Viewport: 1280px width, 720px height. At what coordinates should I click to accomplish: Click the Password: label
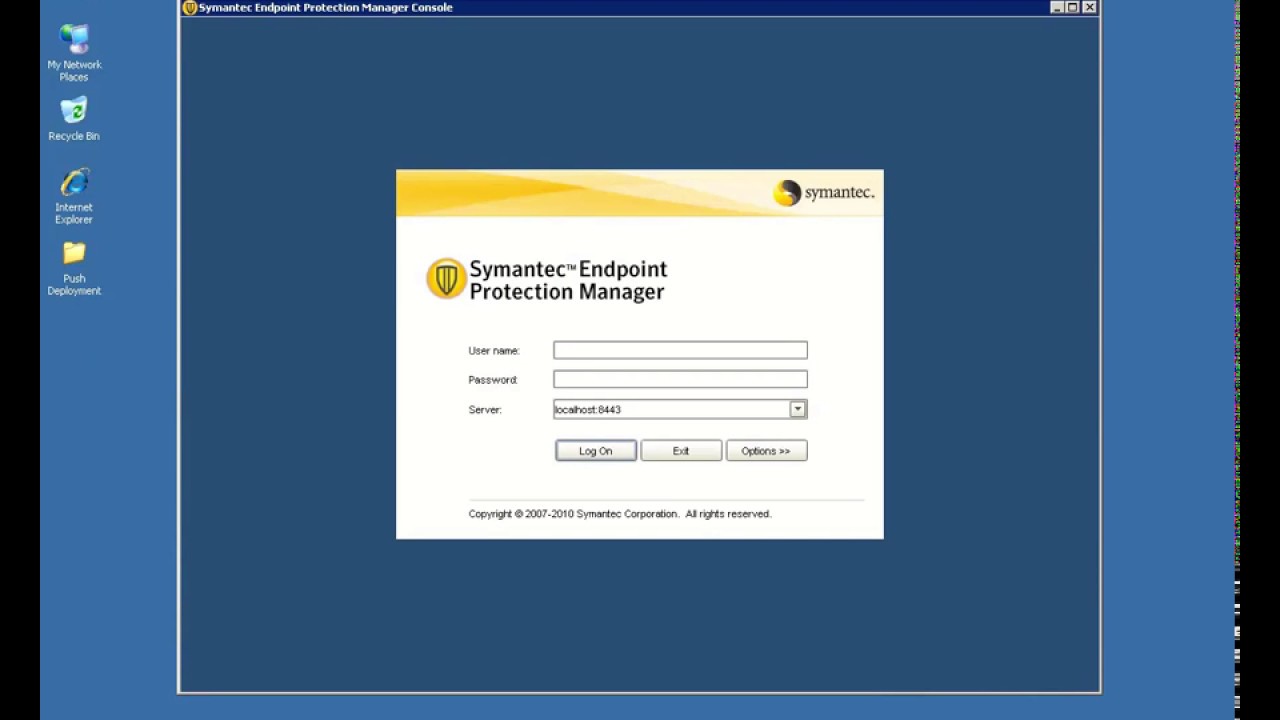pyautogui.click(x=493, y=380)
